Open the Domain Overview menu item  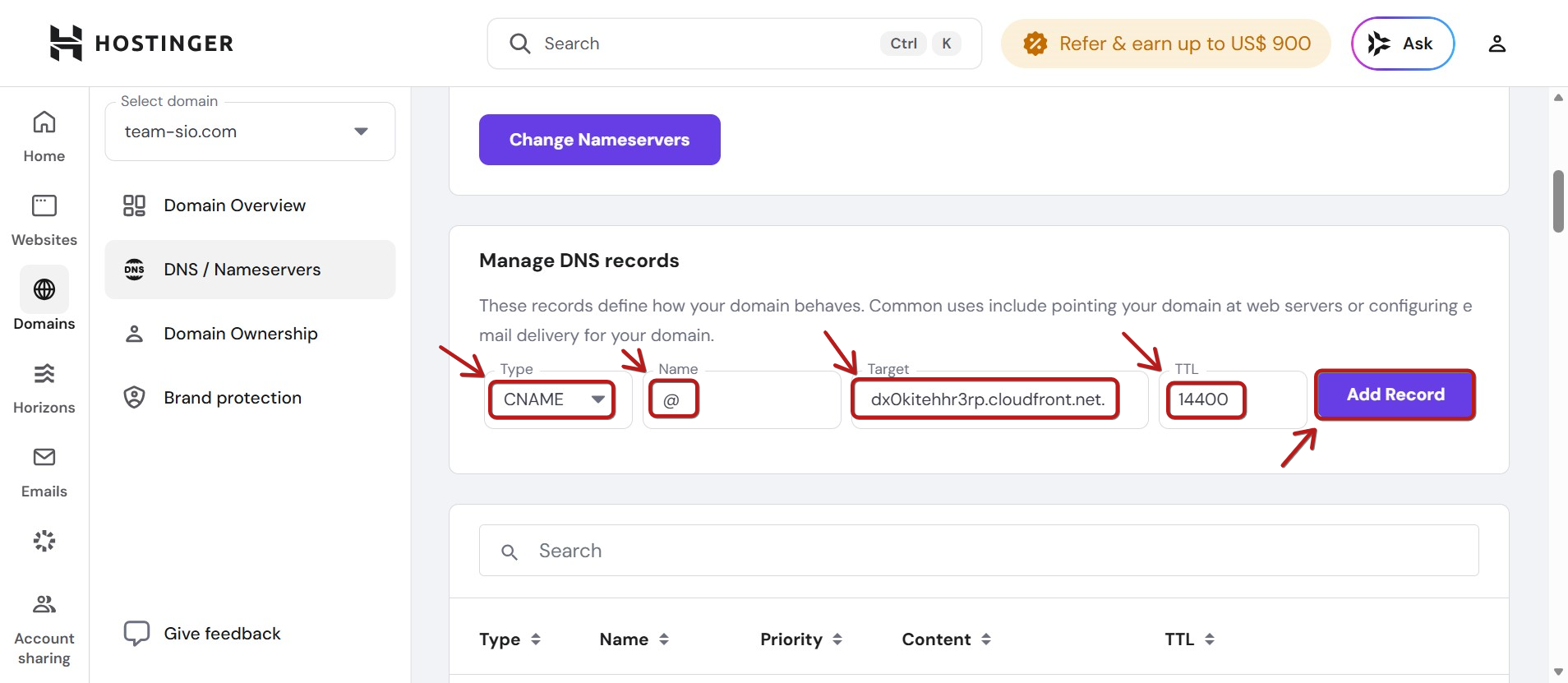point(250,205)
